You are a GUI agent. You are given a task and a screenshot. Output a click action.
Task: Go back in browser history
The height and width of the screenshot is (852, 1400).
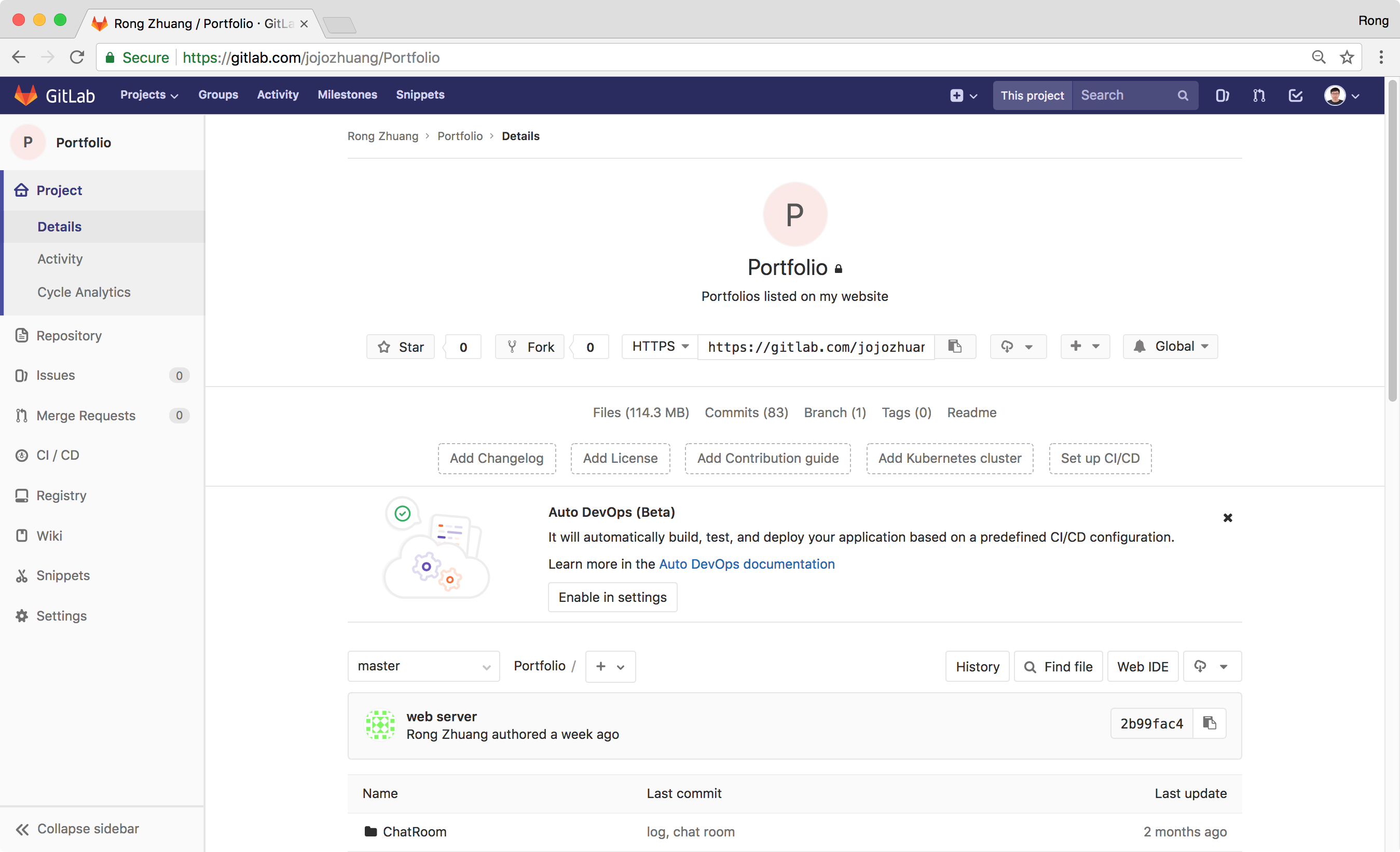[x=19, y=58]
